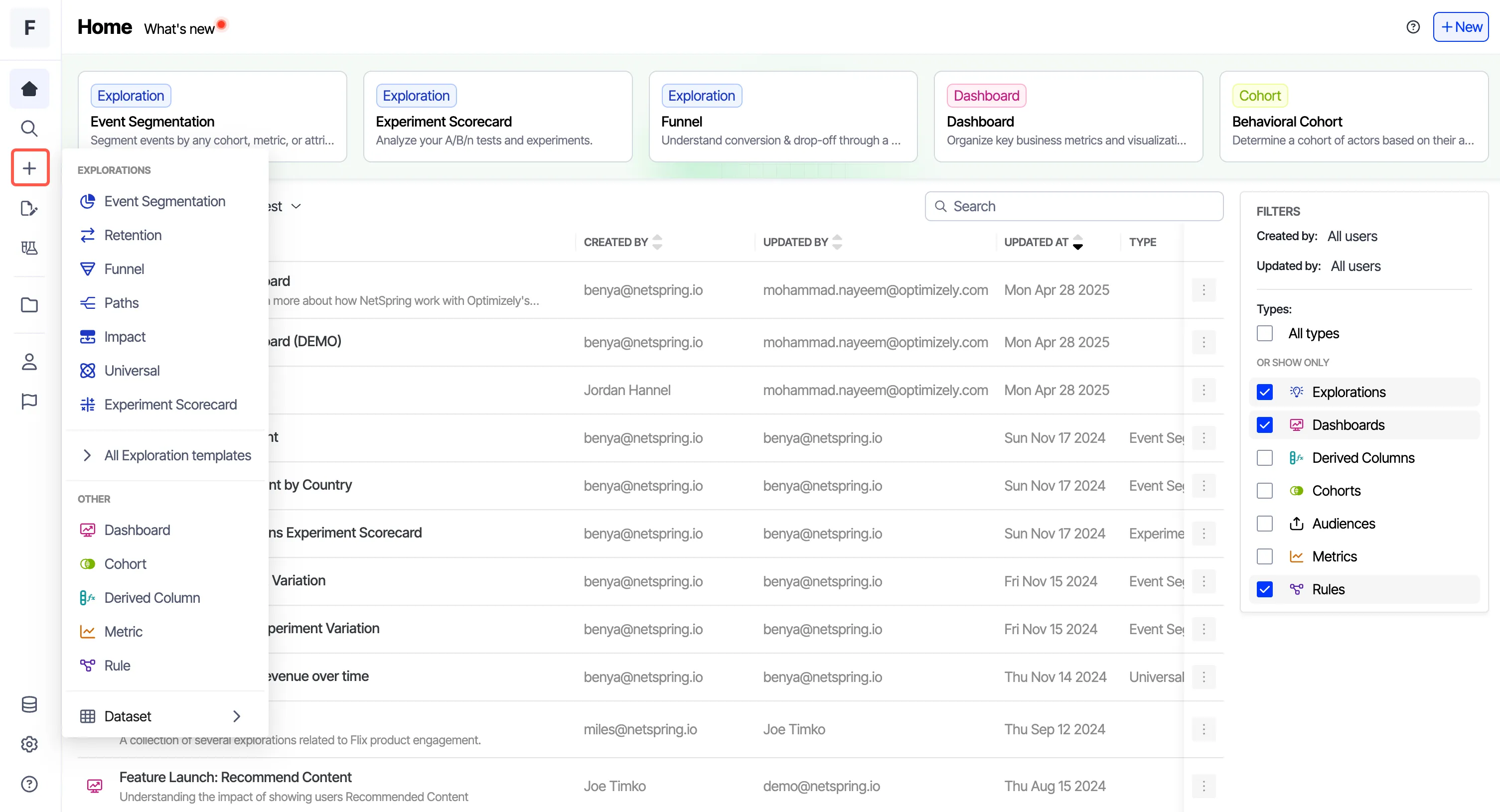
Task: Open three-dot menu for Thu Nov 14 2024 row
Action: click(x=1203, y=677)
